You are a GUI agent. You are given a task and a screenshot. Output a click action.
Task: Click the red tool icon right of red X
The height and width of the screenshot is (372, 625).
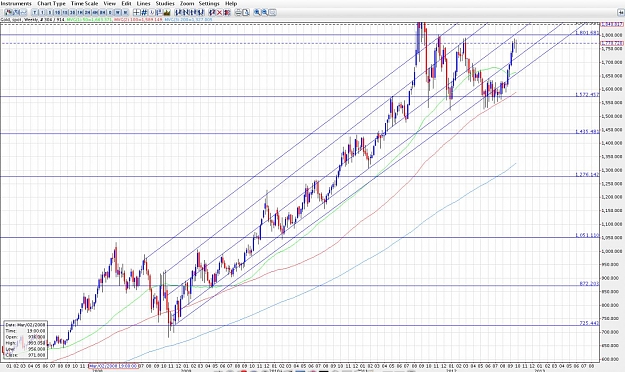[227, 12]
